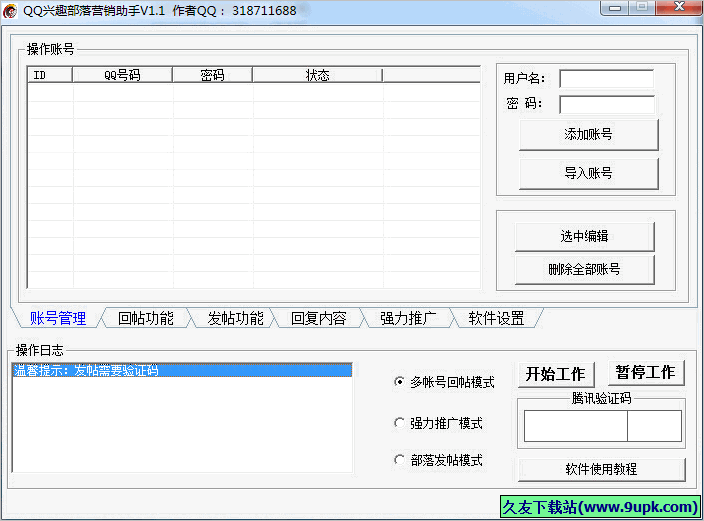
Task: Select the log entry 温馨提示：发帖需要验证码
Action: click(182, 371)
